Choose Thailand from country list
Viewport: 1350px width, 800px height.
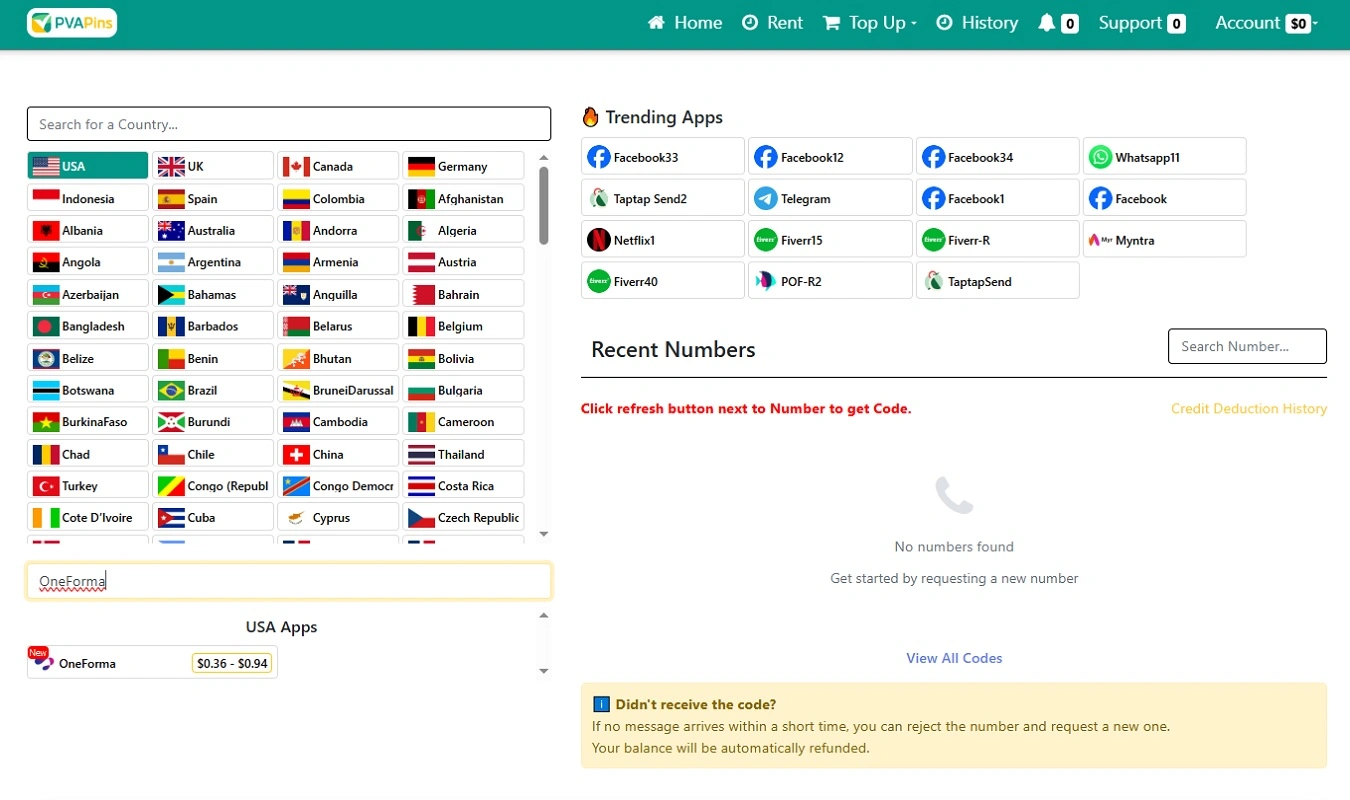(x=464, y=454)
